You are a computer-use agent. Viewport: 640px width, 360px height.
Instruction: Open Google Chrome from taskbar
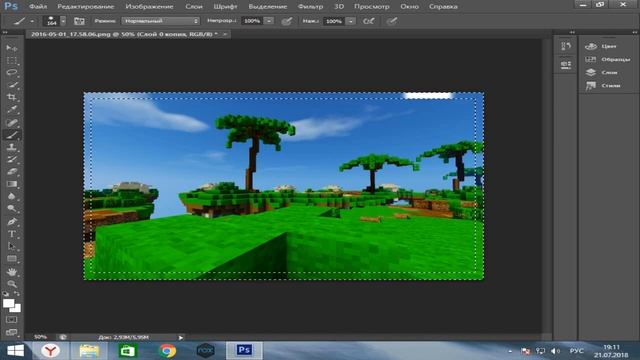pos(167,351)
